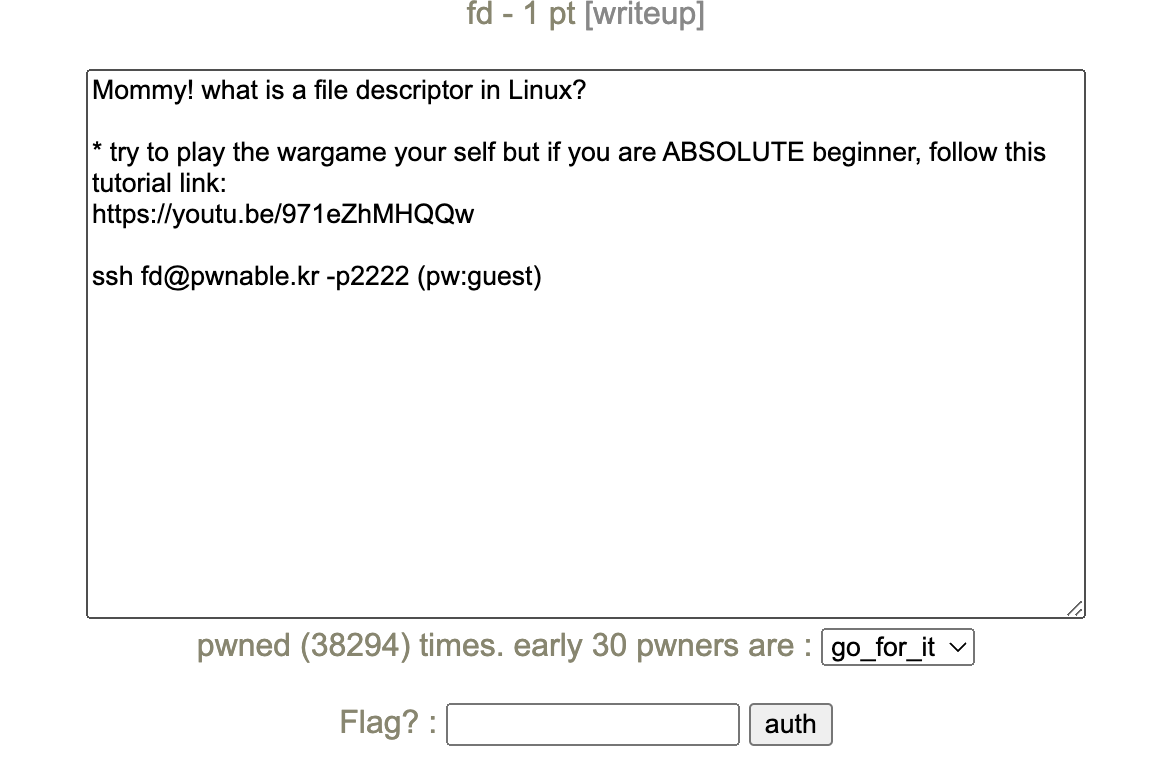The image size is (1164, 766).
Task: Click the 'fd - 1 pt' challenge title
Action: coord(521,16)
